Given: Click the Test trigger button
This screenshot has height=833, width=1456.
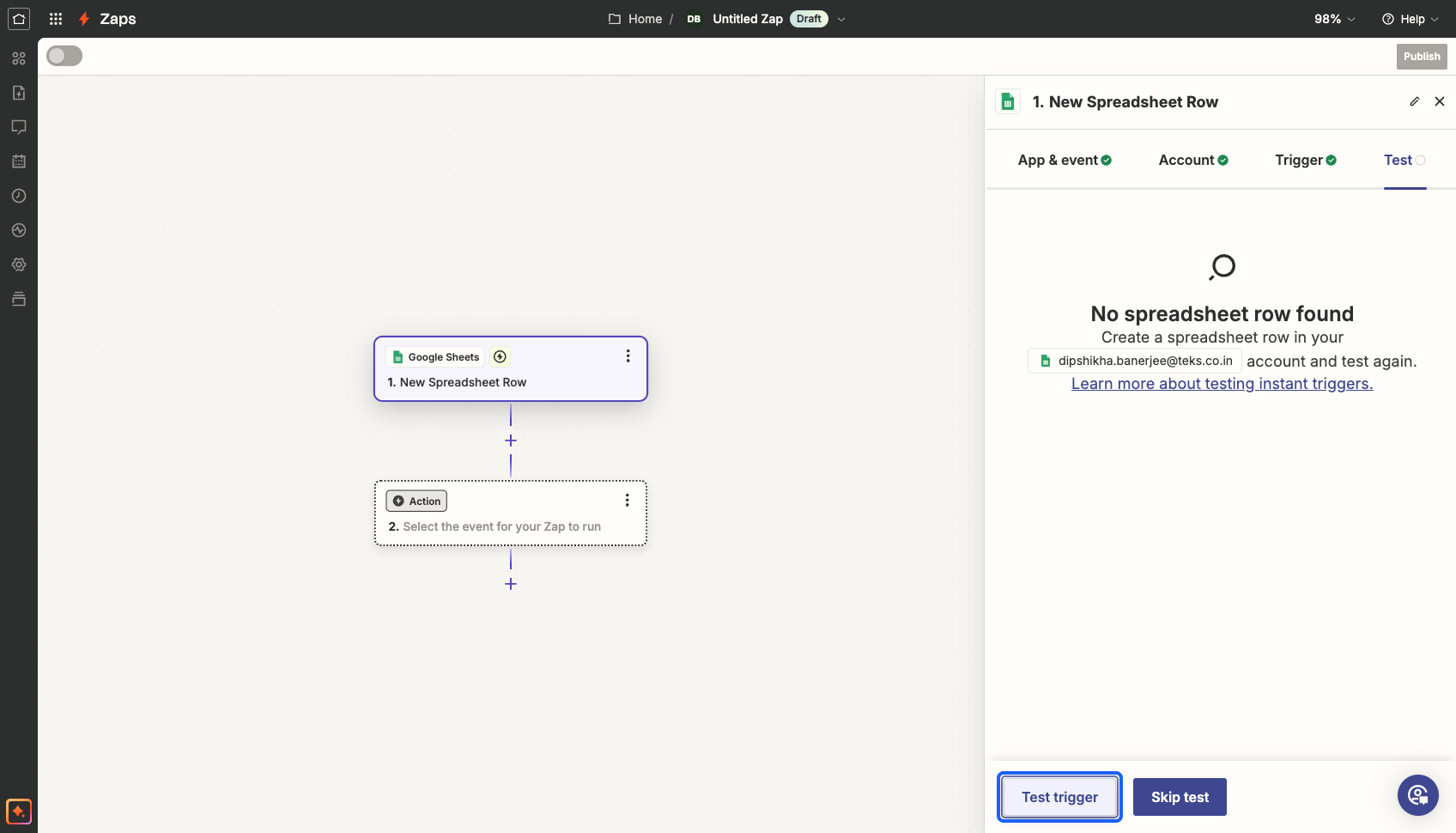Looking at the screenshot, I should pyautogui.click(x=1059, y=797).
